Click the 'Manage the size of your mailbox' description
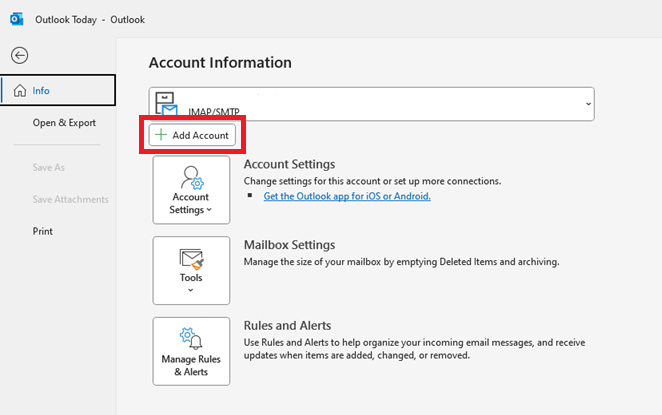662x415 pixels. pos(402,262)
